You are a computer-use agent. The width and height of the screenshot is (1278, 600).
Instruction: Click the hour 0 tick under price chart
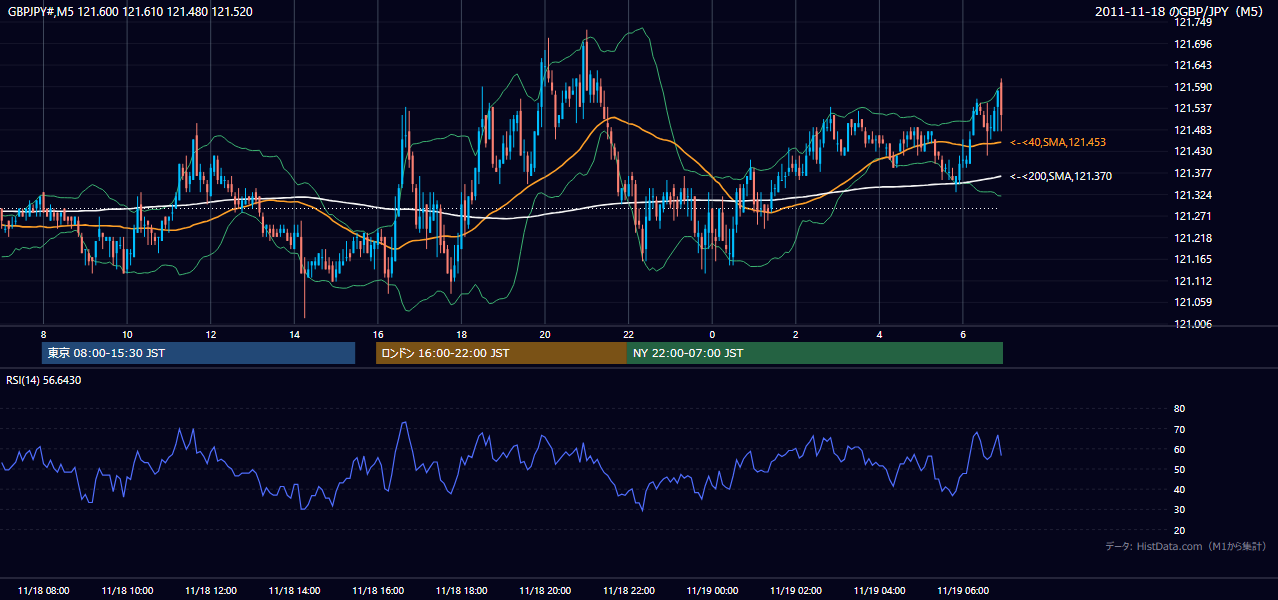tap(712, 333)
